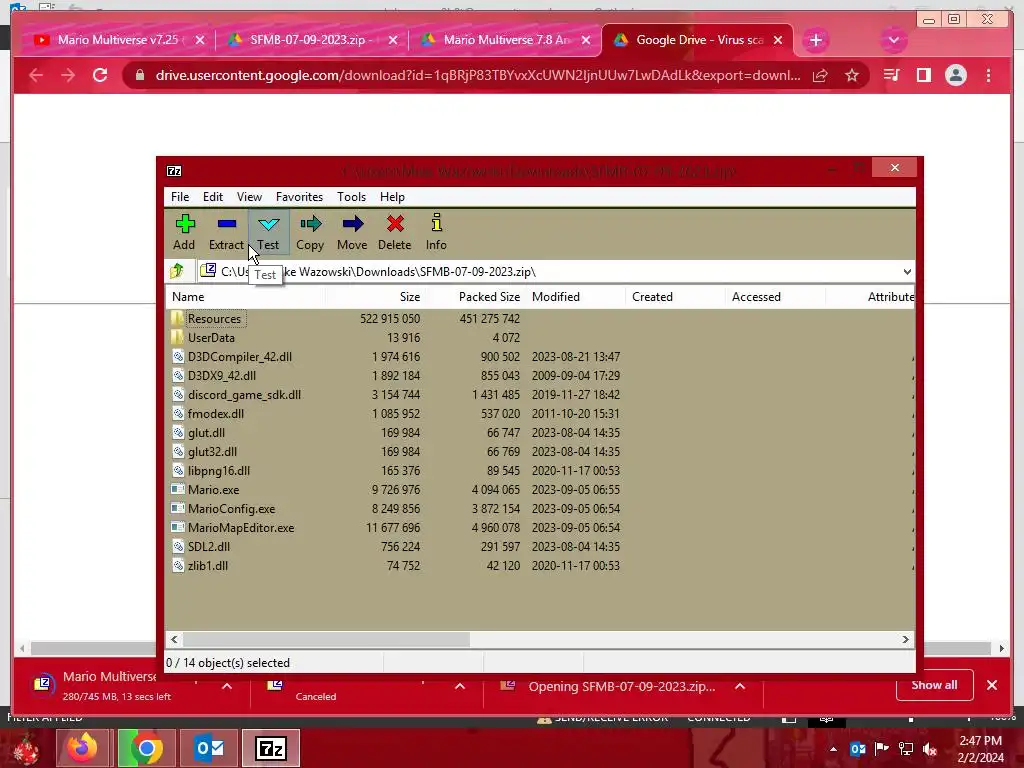Bookmark this page with star icon
This screenshot has width=1024, height=768.
tap(852, 76)
